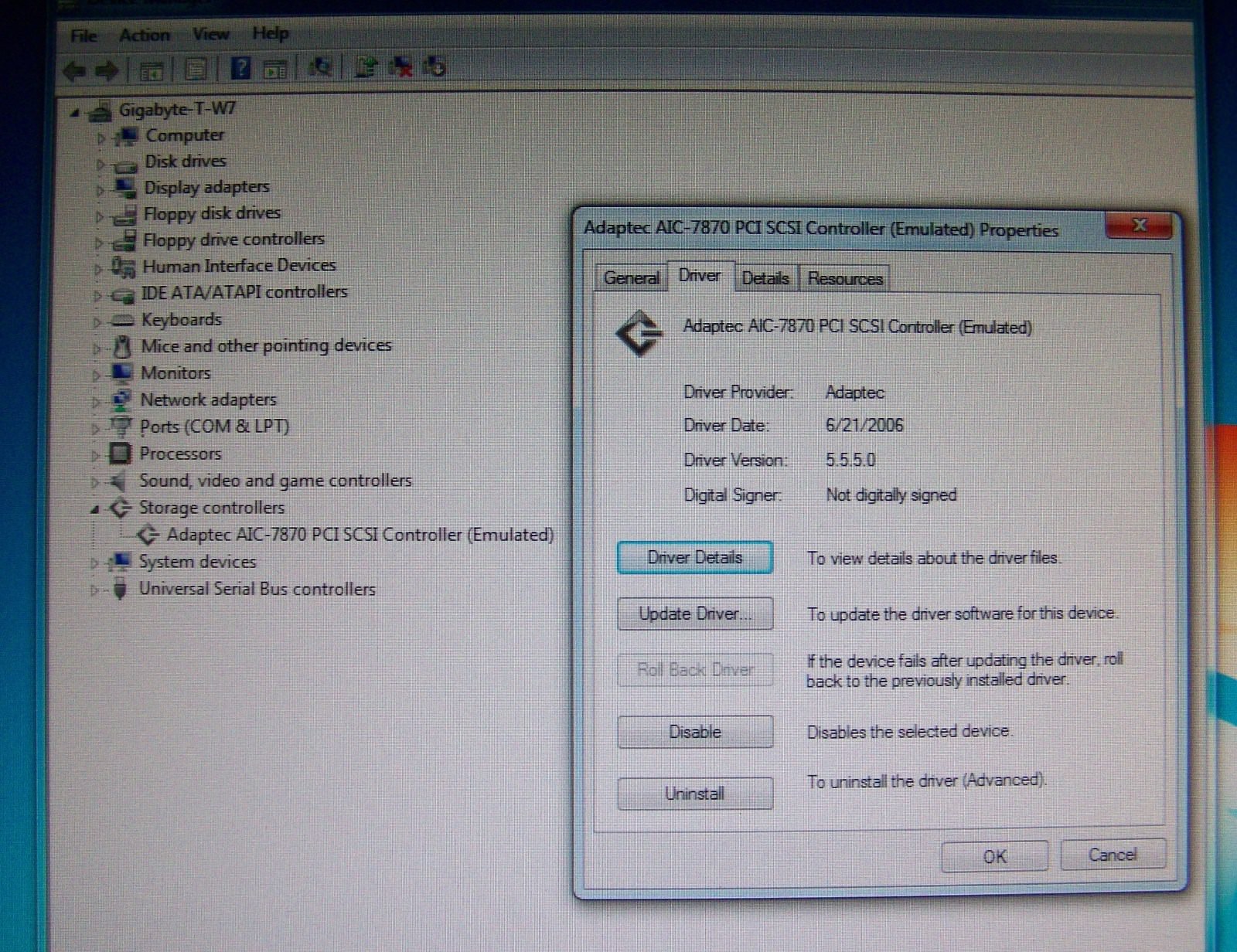Expand the Floppy drive controllers node
Screen dimensions: 1237x952
pyautogui.click(x=98, y=243)
